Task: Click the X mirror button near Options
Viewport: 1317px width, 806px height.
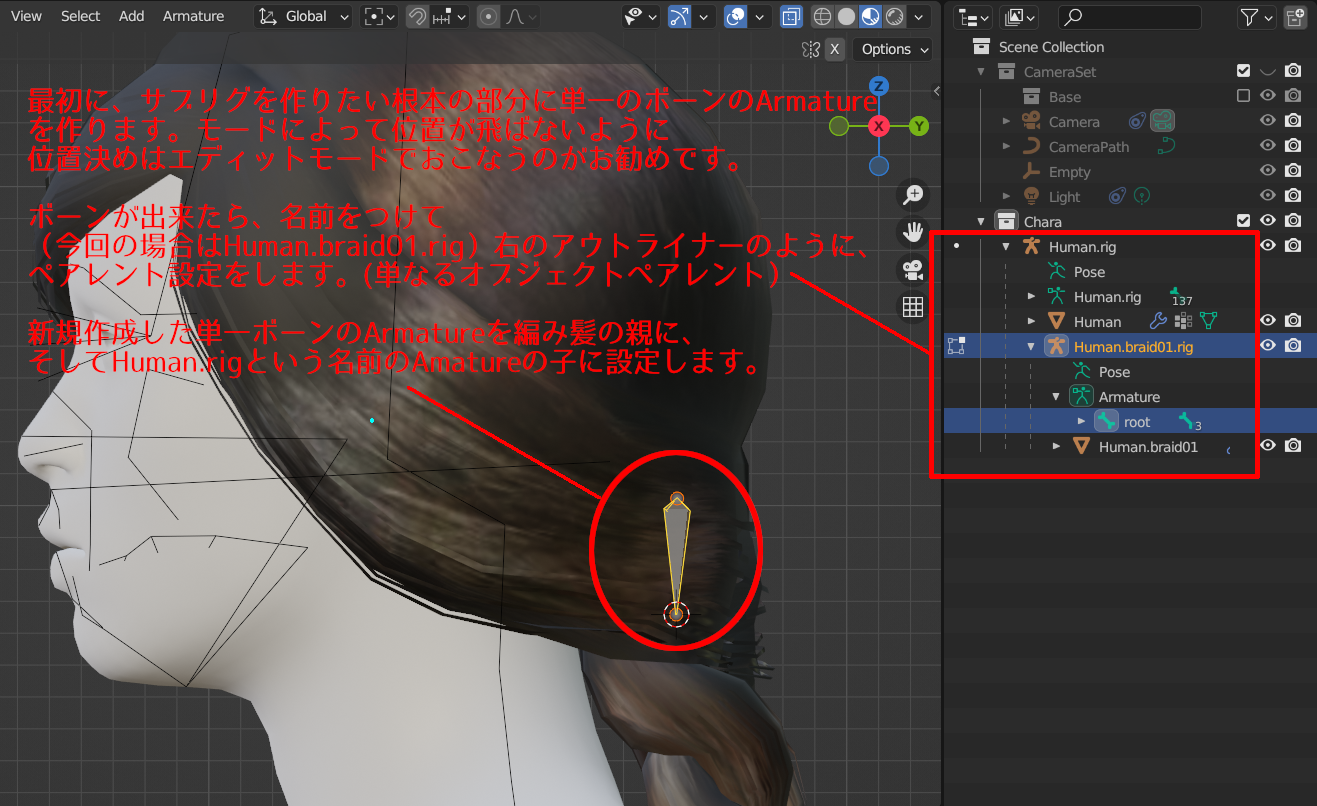Action: coord(835,49)
